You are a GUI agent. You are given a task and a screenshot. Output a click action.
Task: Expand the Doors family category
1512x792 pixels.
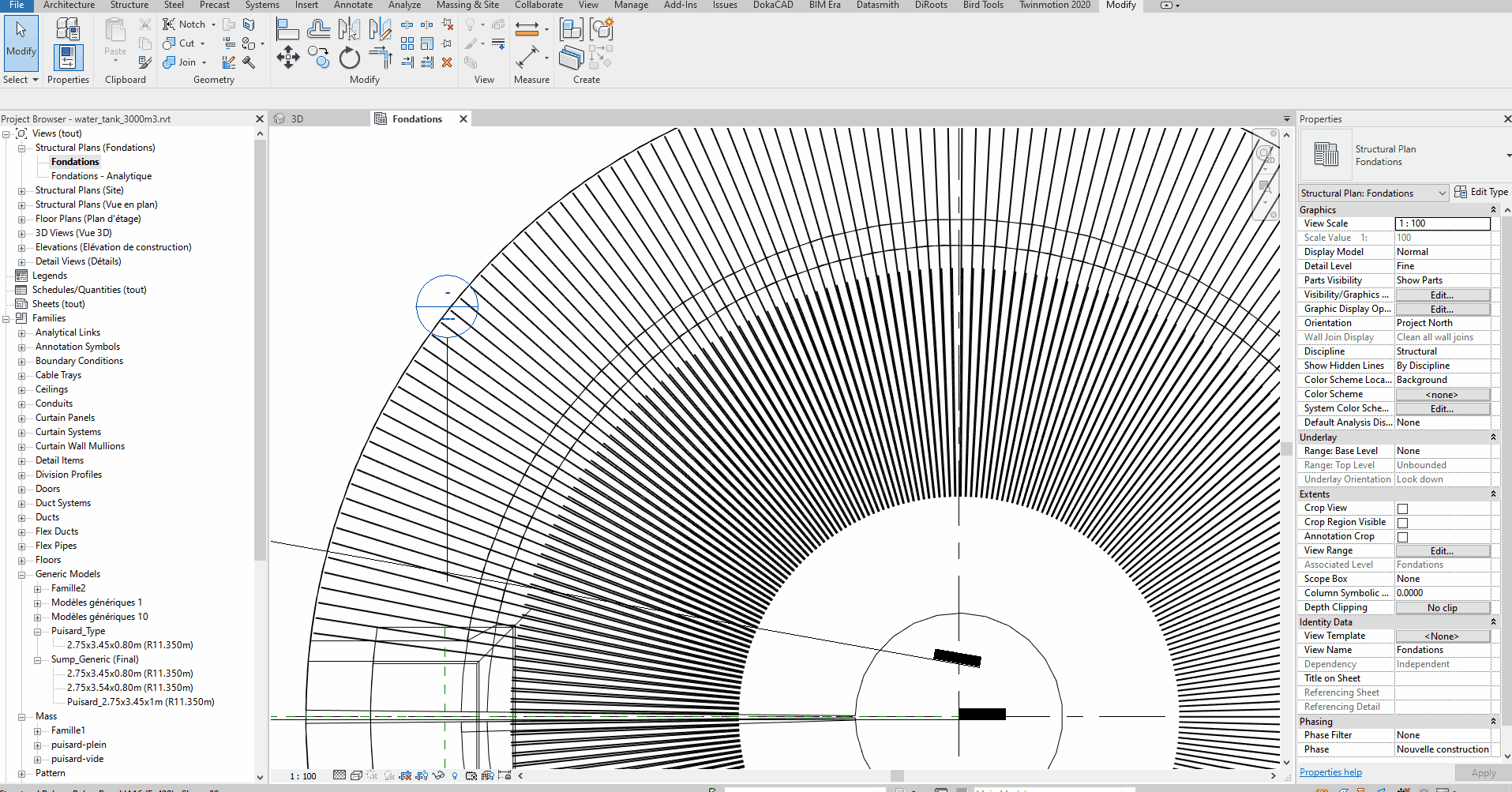(22, 490)
